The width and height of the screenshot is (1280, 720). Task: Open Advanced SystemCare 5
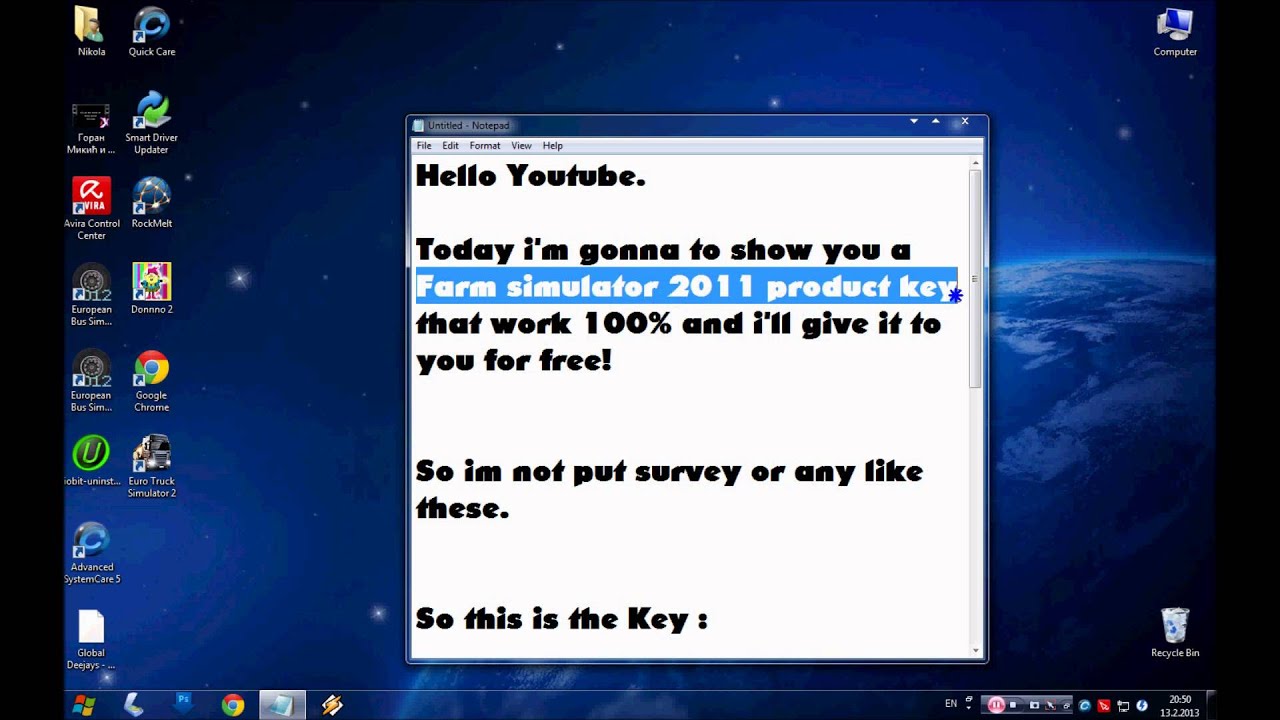point(91,552)
